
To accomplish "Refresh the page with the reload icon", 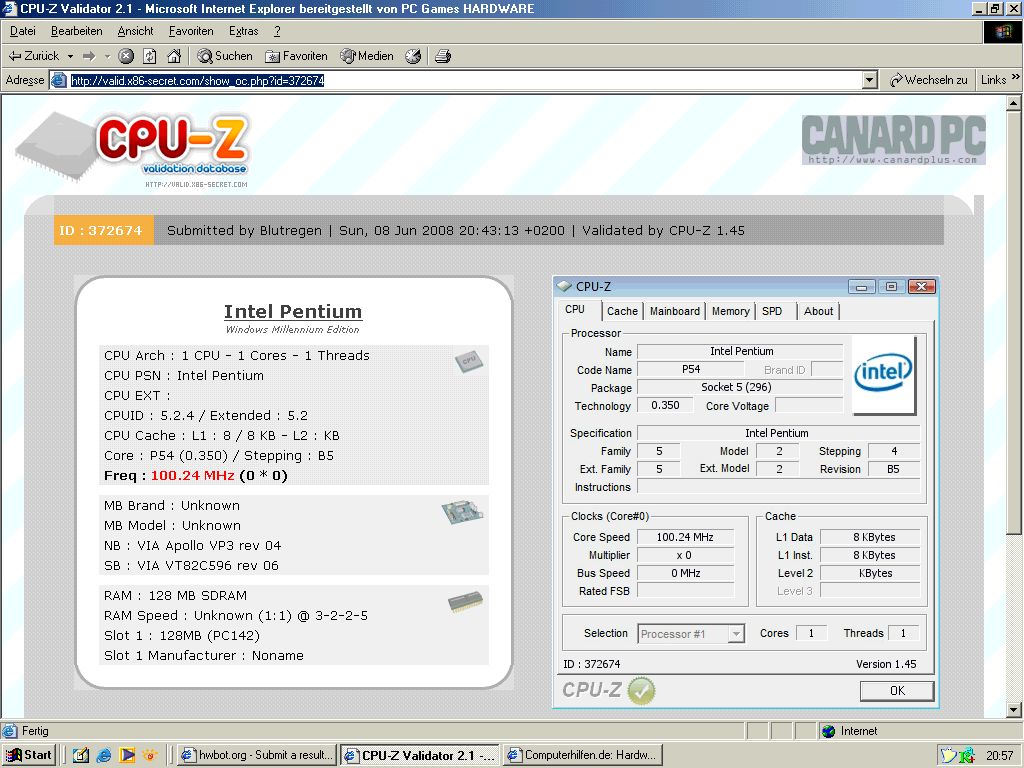I will pyautogui.click(x=150, y=56).
